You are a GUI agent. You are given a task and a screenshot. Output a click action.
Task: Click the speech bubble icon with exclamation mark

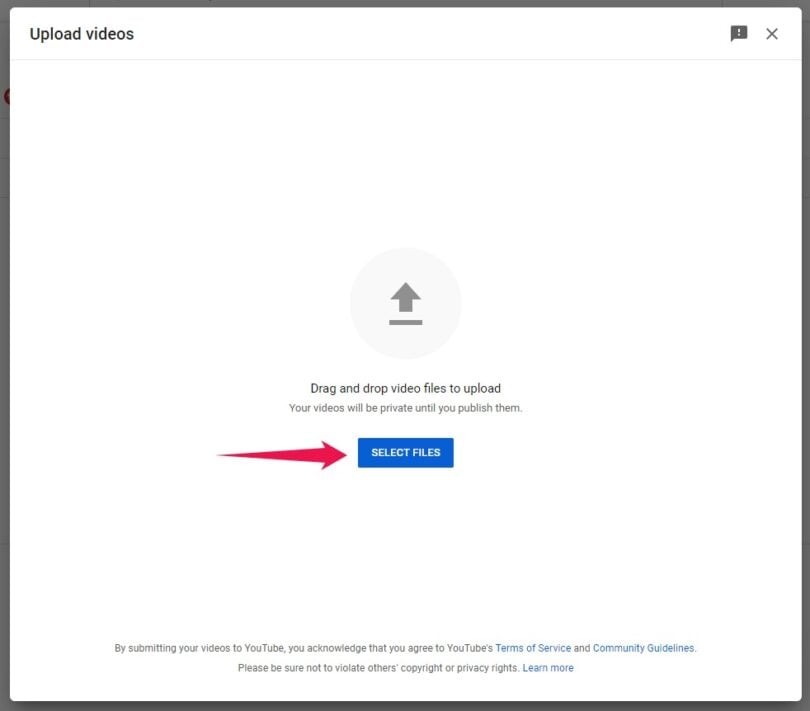tap(739, 33)
